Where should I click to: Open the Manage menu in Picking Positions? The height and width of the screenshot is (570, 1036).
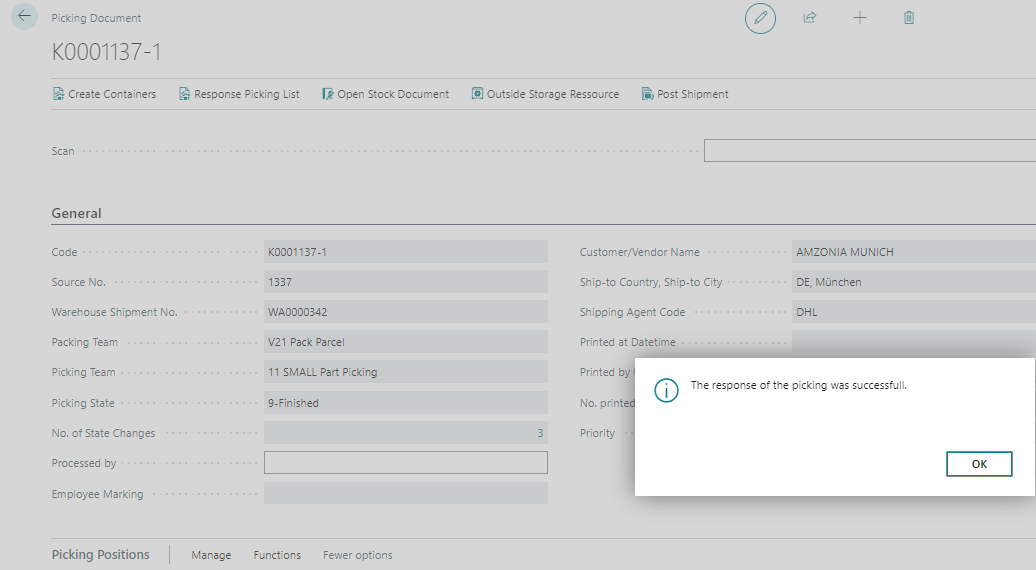pos(211,555)
